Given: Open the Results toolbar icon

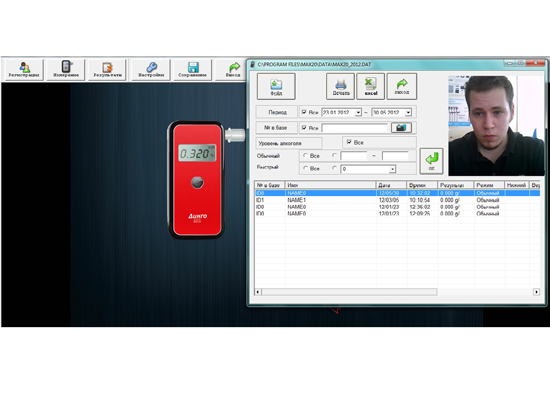Looking at the screenshot, I should click(x=107, y=69).
